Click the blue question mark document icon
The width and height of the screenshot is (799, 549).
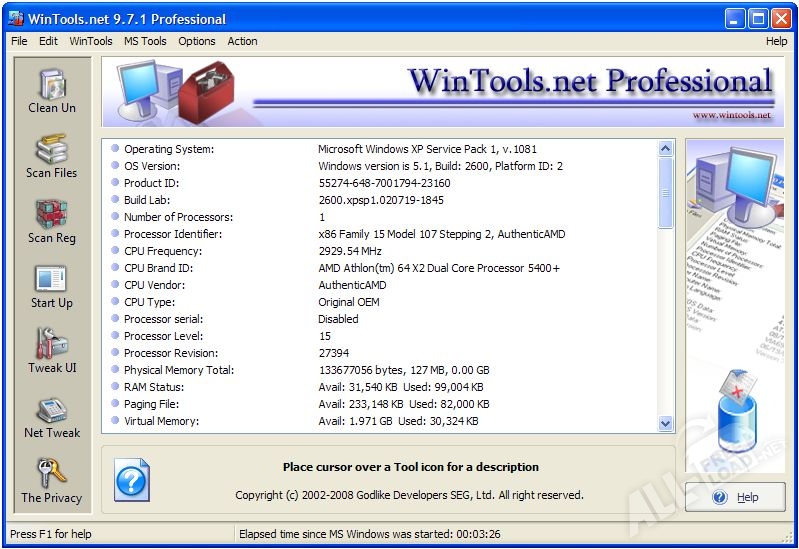click(132, 480)
